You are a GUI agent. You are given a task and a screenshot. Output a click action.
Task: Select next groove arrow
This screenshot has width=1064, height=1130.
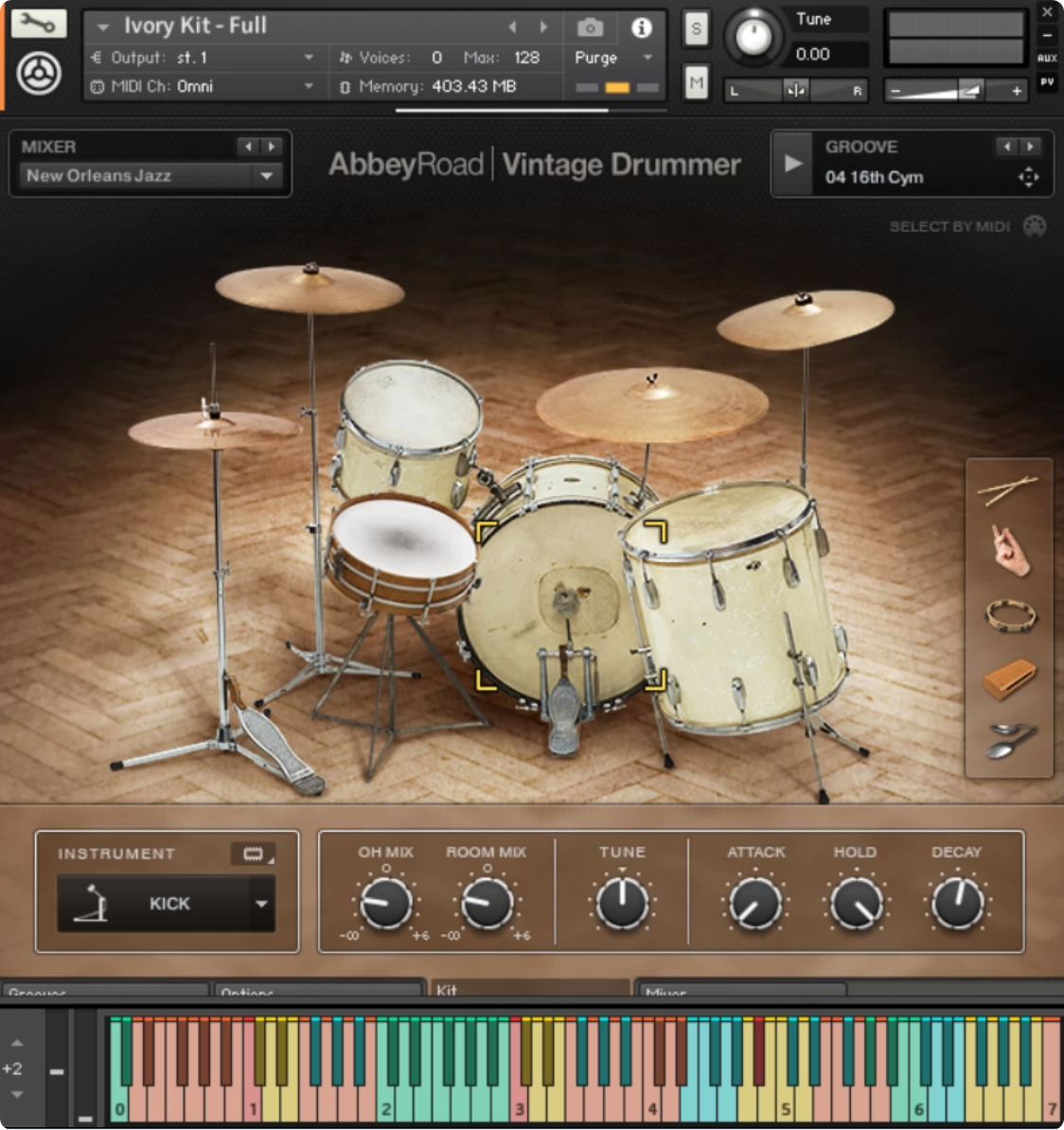tap(1030, 147)
